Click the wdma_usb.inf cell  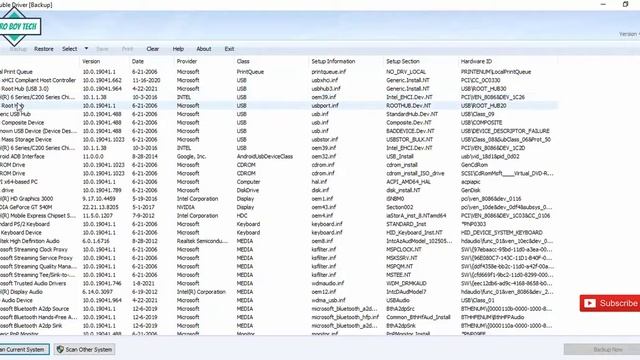[x=328, y=300]
